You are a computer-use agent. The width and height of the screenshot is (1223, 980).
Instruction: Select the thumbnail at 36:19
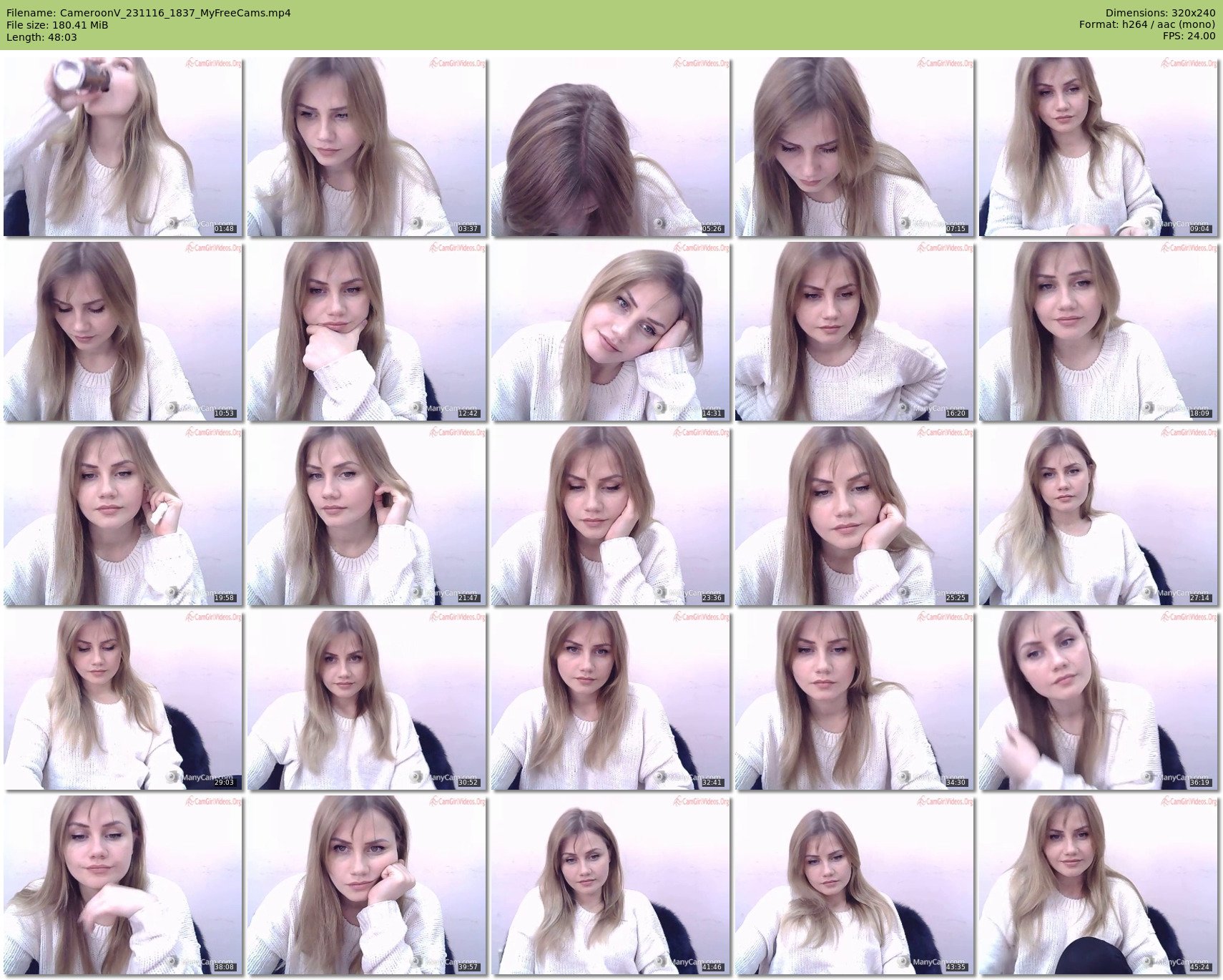[x=1098, y=700]
